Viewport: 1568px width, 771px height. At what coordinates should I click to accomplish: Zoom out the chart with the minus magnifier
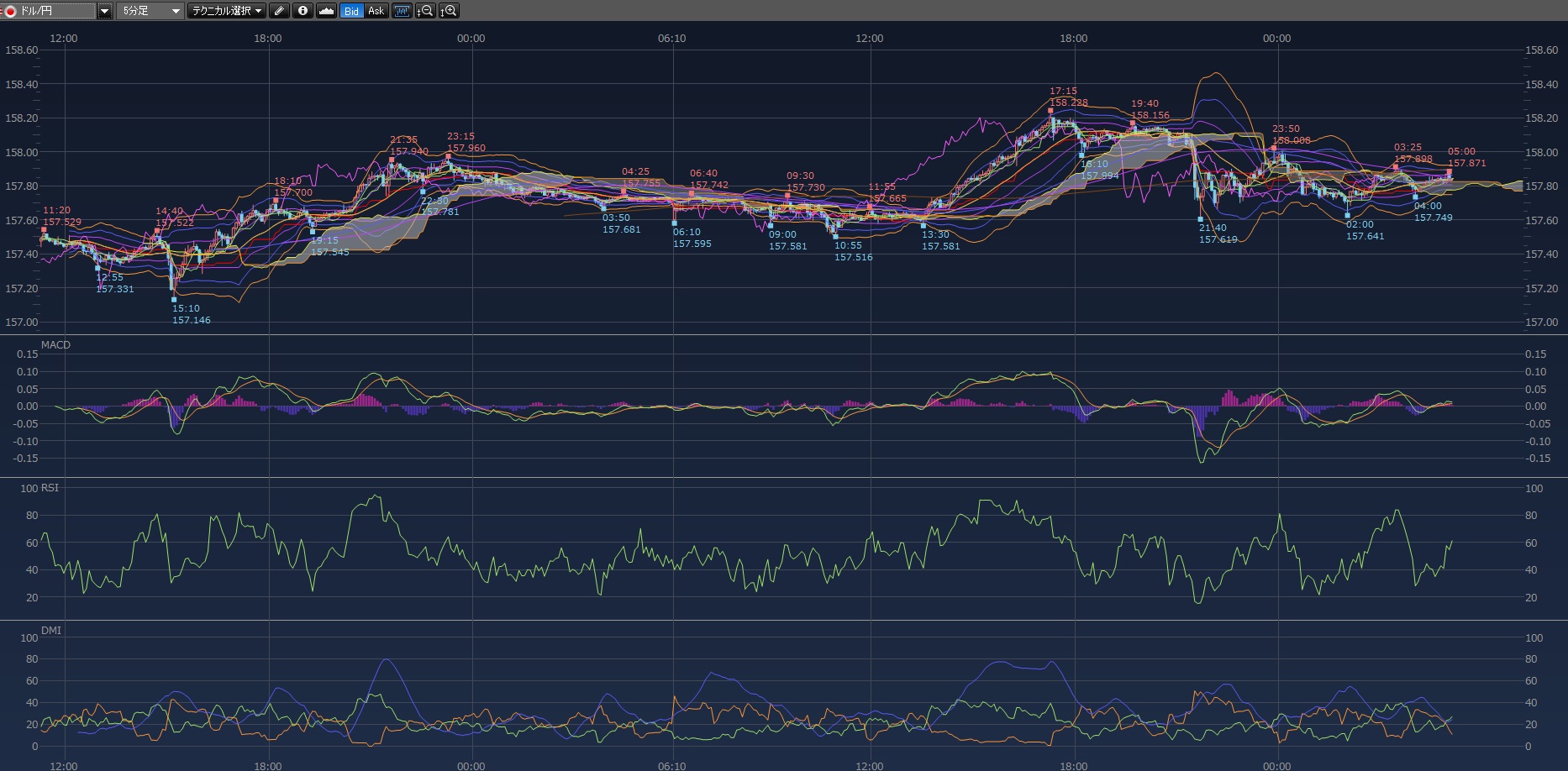(x=426, y=11)
